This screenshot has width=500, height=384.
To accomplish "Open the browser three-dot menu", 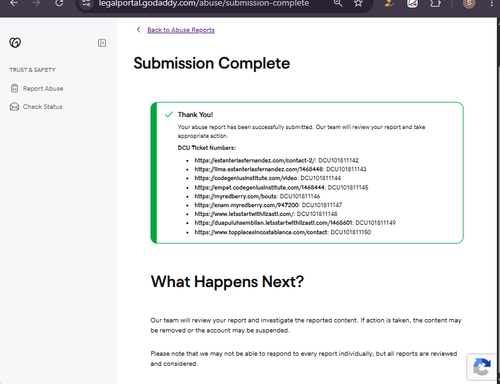I will tap(492, 3).
